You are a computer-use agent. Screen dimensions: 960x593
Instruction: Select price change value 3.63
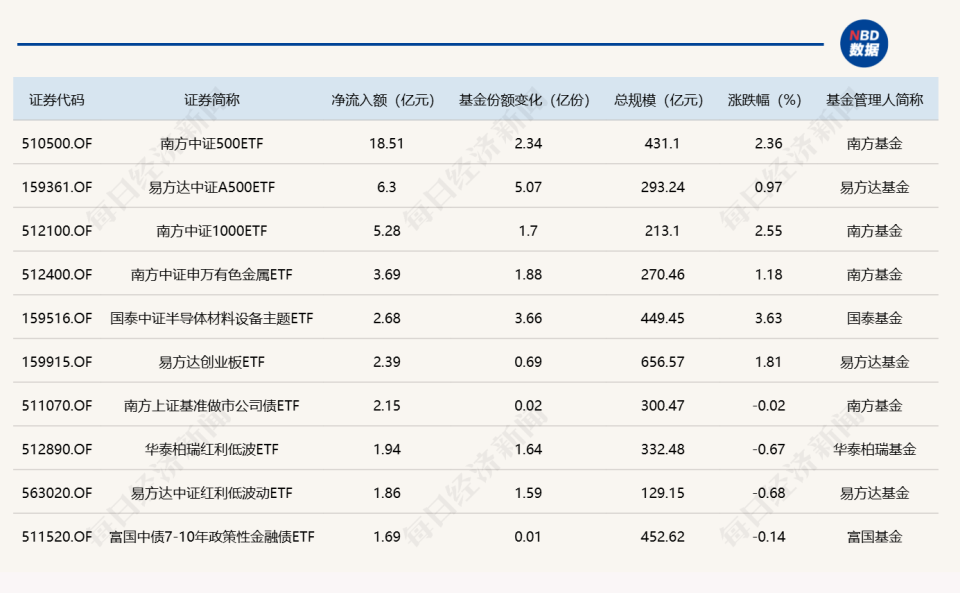768,318
